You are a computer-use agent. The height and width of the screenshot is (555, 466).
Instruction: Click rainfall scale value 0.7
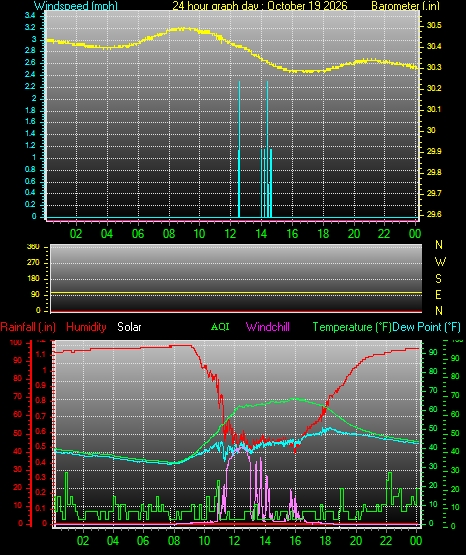click(x=41, y=416)
